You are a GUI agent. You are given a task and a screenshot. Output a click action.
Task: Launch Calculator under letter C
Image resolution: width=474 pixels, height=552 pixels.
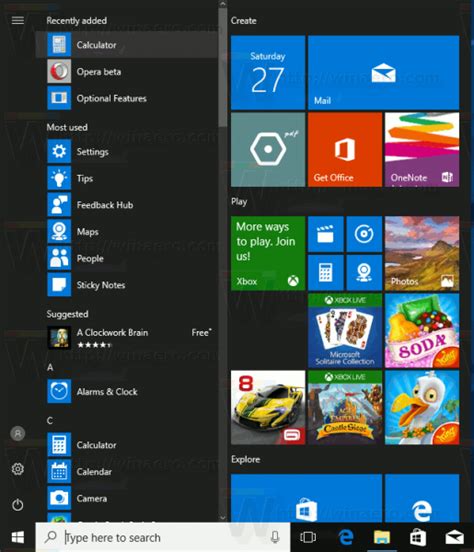127,445
